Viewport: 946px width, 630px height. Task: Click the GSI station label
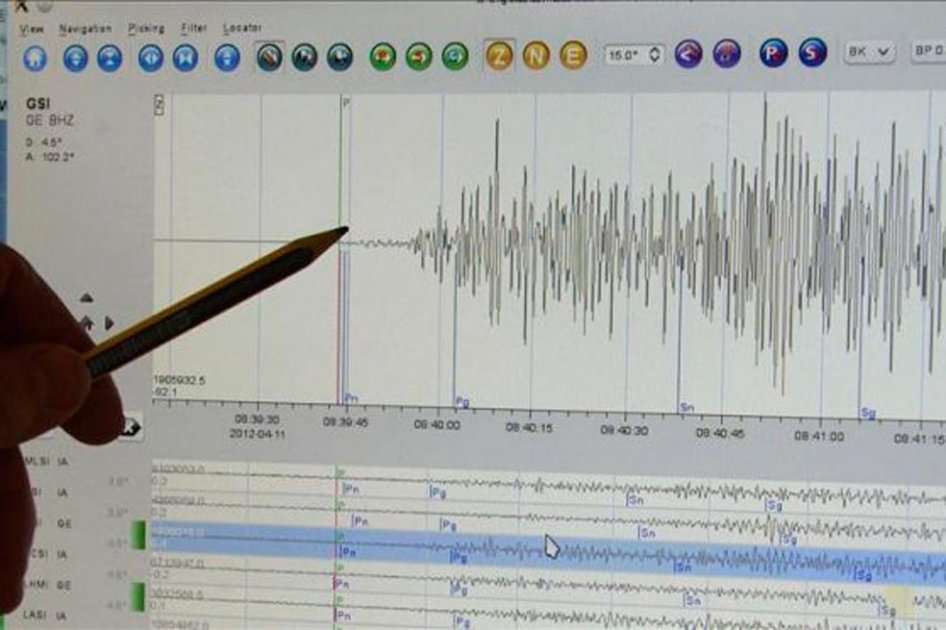tap(37, 104)
